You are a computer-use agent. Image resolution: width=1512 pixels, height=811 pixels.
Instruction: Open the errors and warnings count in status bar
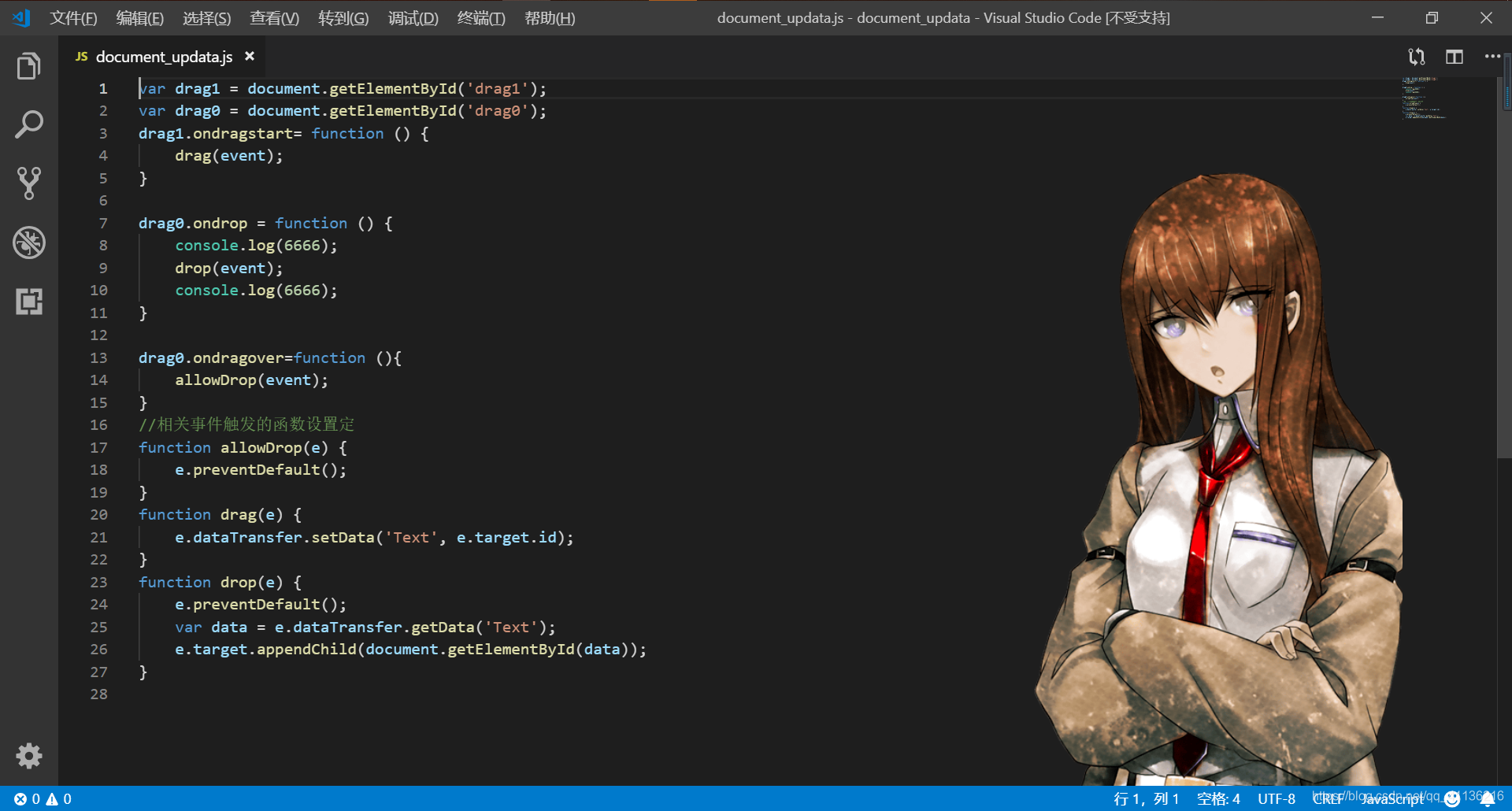click(x=43, y=798)
